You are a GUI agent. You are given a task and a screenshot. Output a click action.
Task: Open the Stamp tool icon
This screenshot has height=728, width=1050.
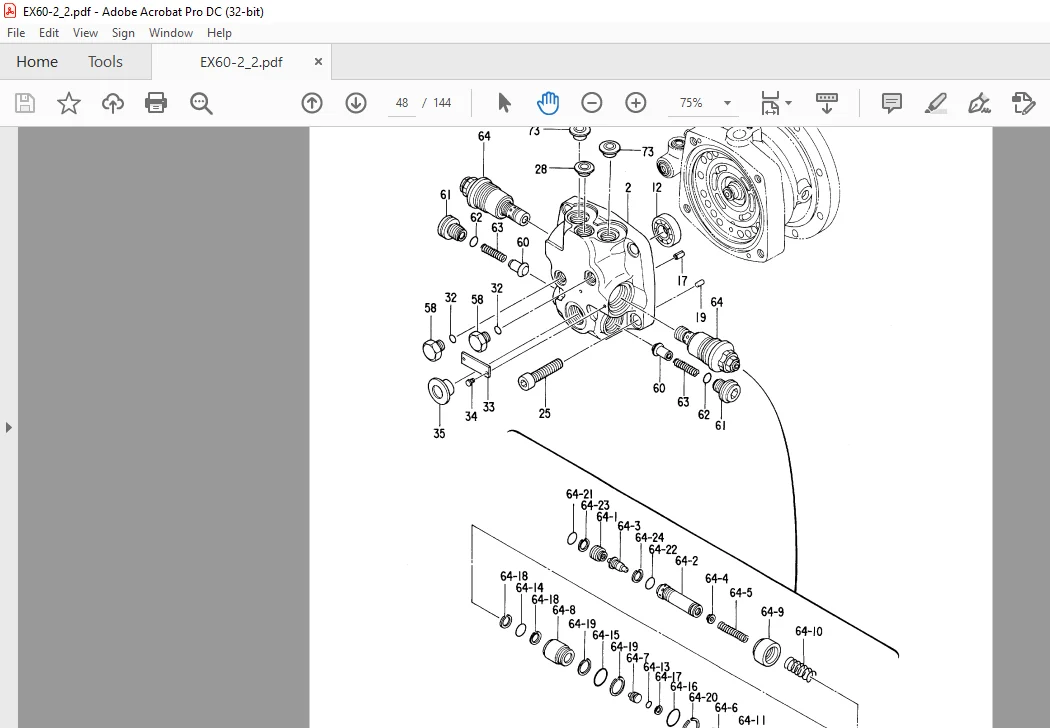pos(1023,103)
